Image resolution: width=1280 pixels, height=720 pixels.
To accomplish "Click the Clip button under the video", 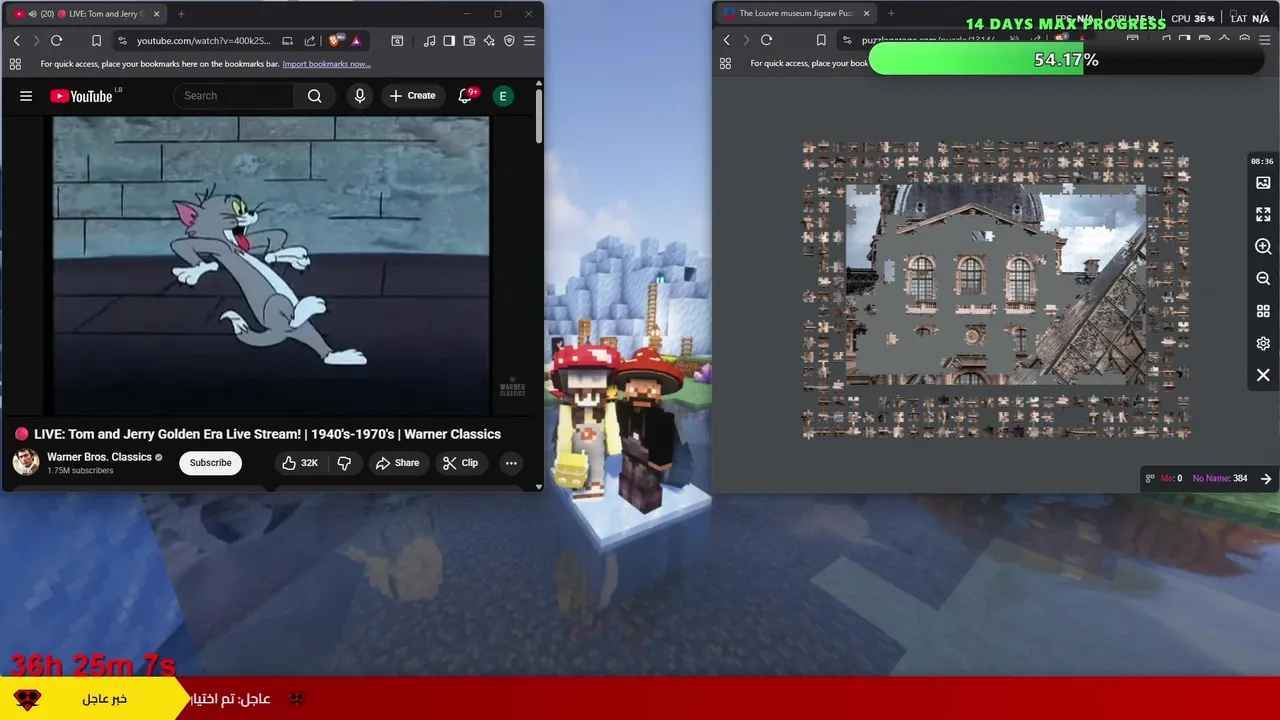I will tap(460, 463).
